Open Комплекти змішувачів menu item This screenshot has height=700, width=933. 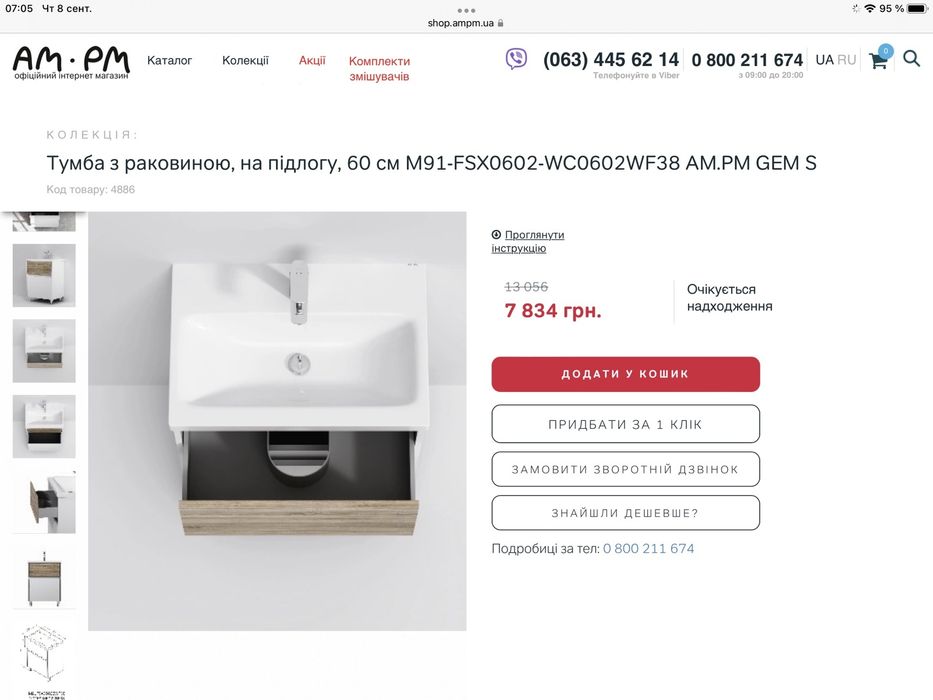379,69
